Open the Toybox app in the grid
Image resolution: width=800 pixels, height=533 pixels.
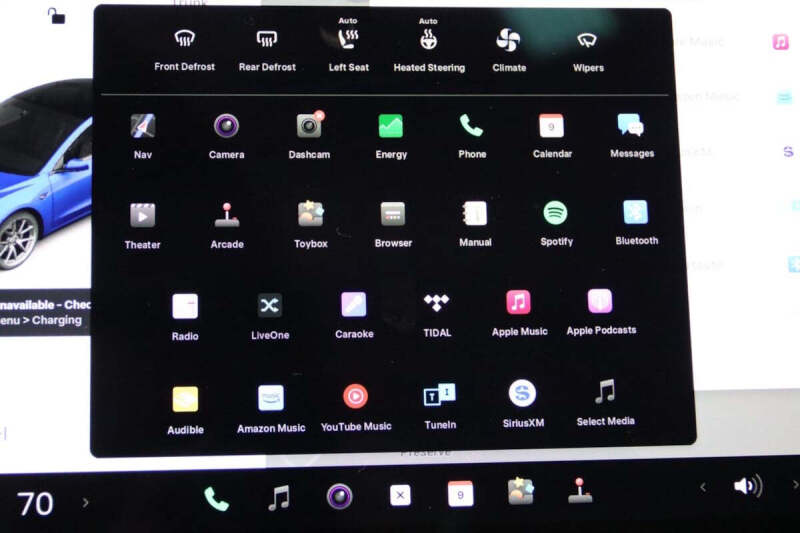coord(311,224)
